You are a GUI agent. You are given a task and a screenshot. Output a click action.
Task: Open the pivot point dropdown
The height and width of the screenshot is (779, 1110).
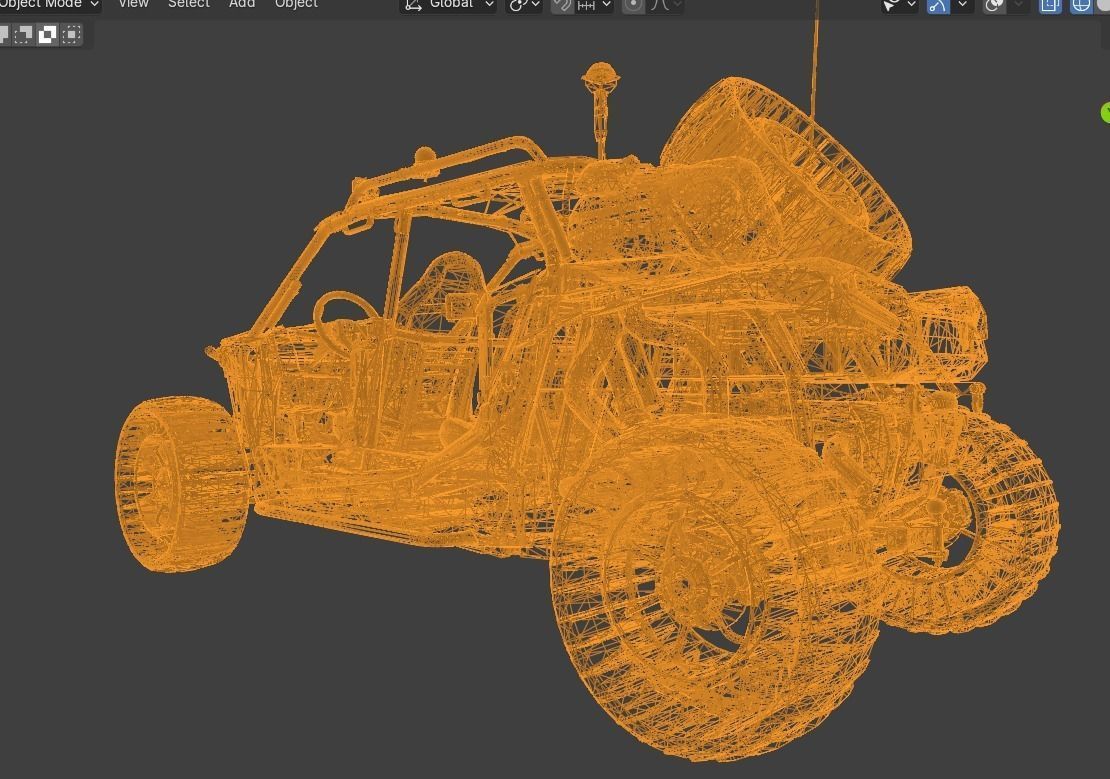pos(525,5)
